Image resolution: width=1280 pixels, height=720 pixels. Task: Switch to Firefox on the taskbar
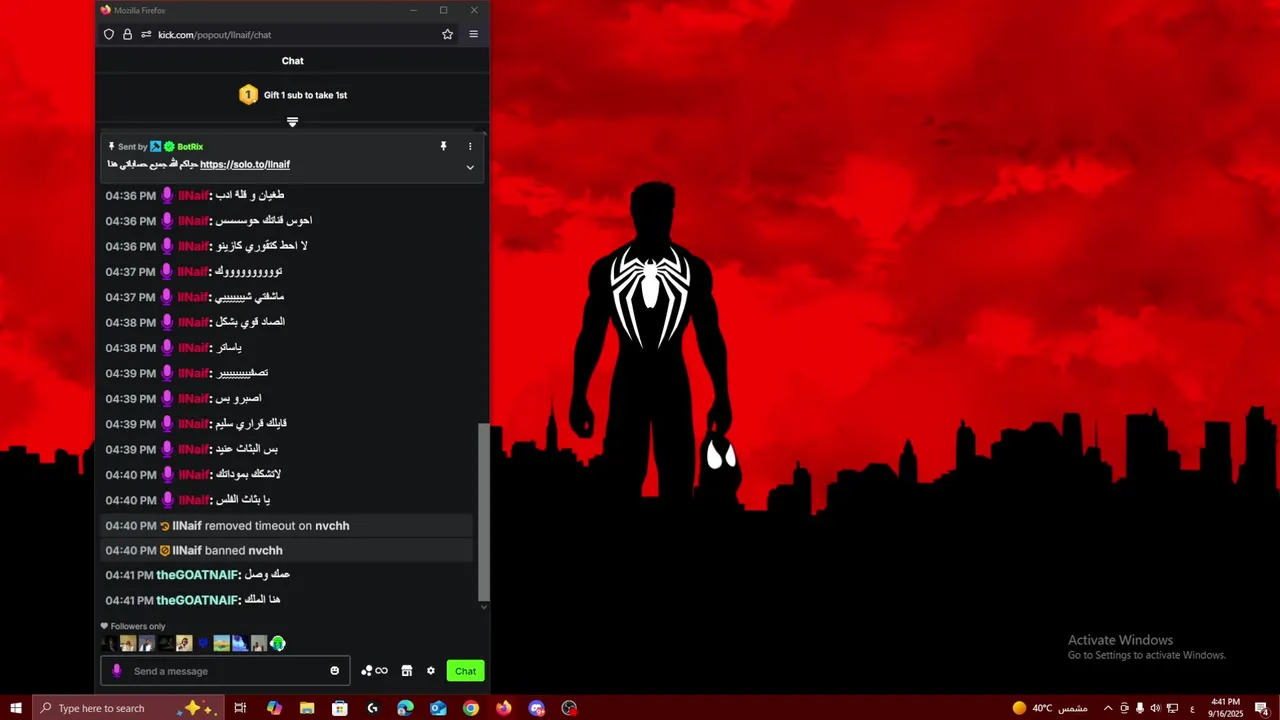[504, 708]
